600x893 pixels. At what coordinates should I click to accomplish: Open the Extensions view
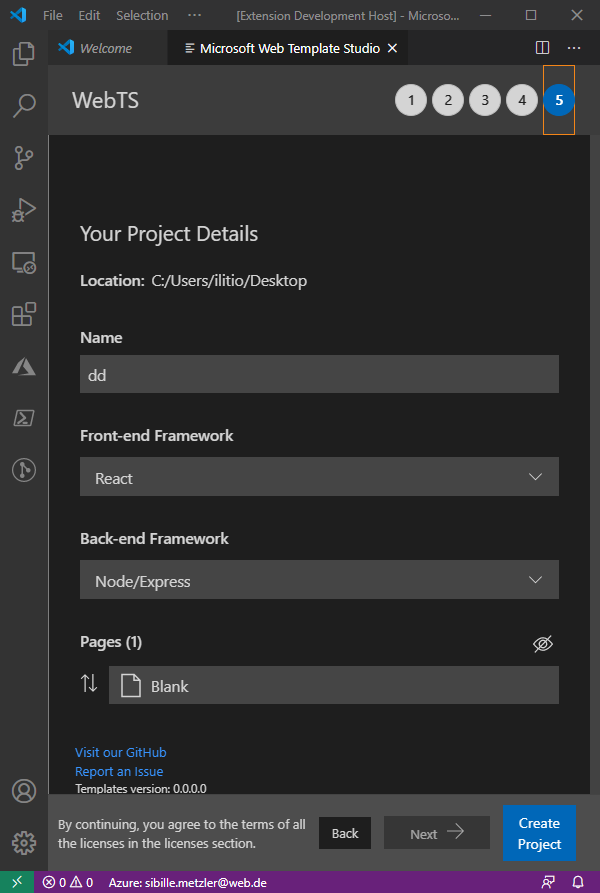pos(24,314)
